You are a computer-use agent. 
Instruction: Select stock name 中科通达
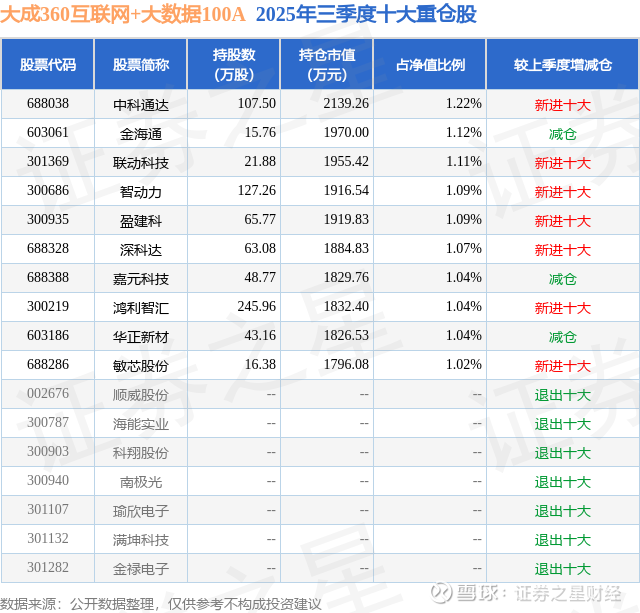pos(141,105)
